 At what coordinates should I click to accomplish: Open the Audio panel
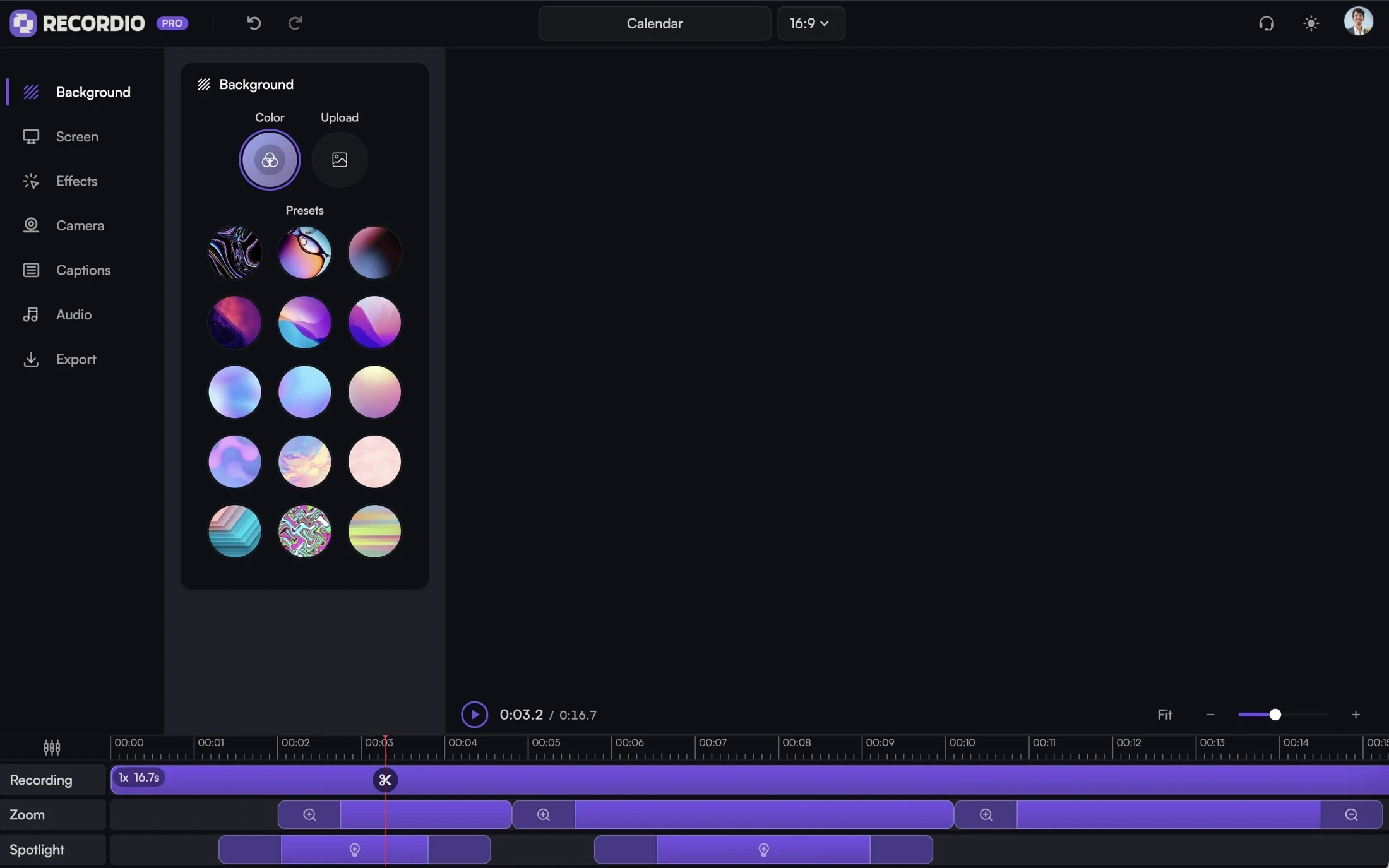point(73,314)
